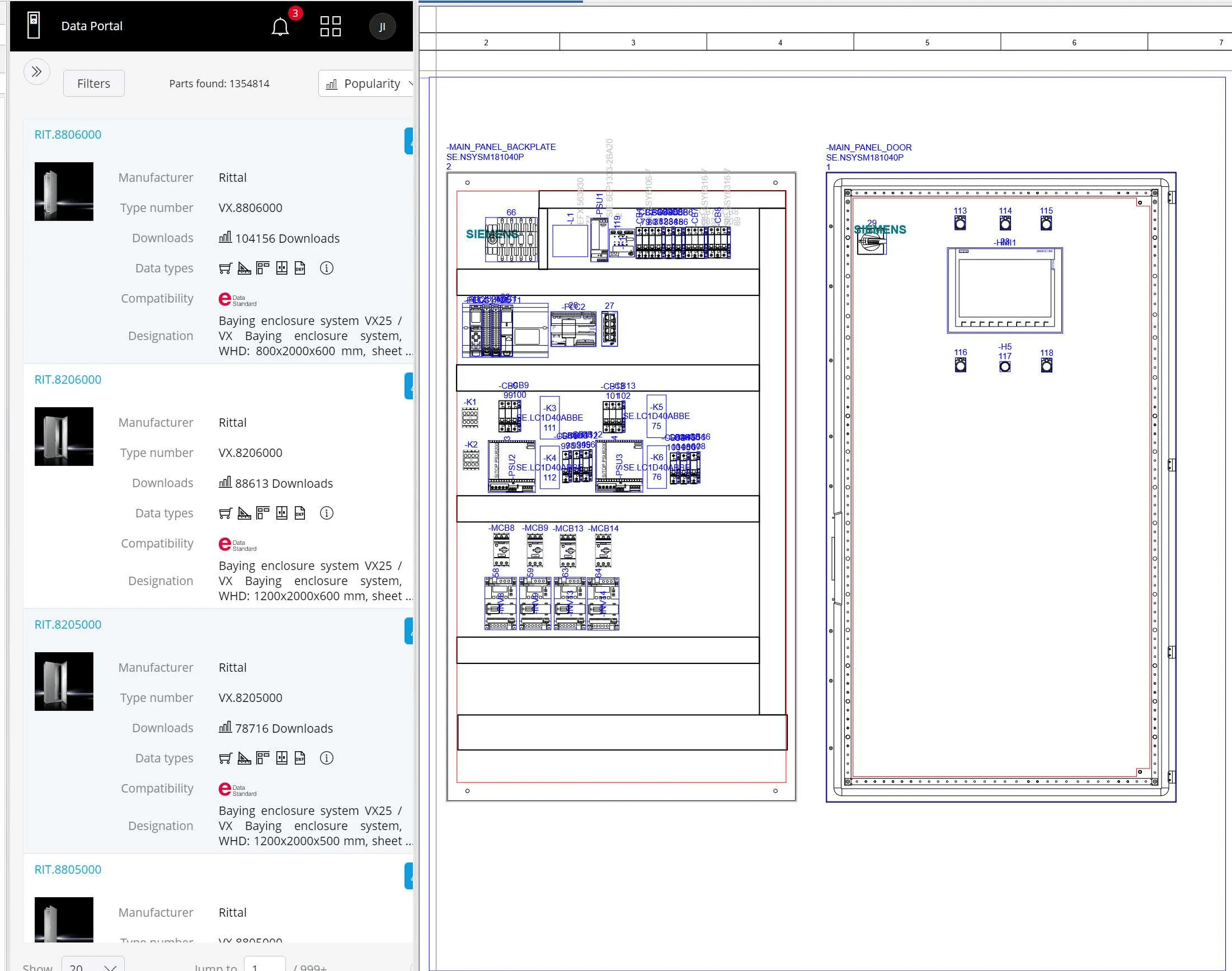The width and height of the screenshot is (1232, 971).
Task: Click DXF file icon for VX.8806000
Action: pyautogui.click(x=300, y=268)
